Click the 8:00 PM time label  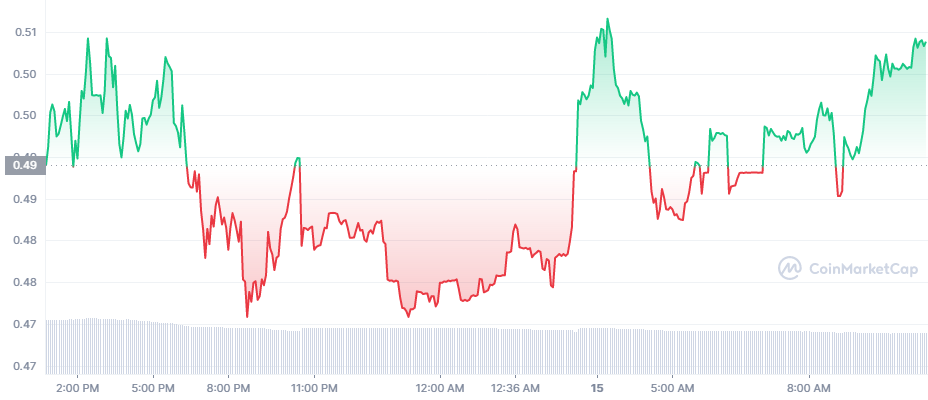229,387
